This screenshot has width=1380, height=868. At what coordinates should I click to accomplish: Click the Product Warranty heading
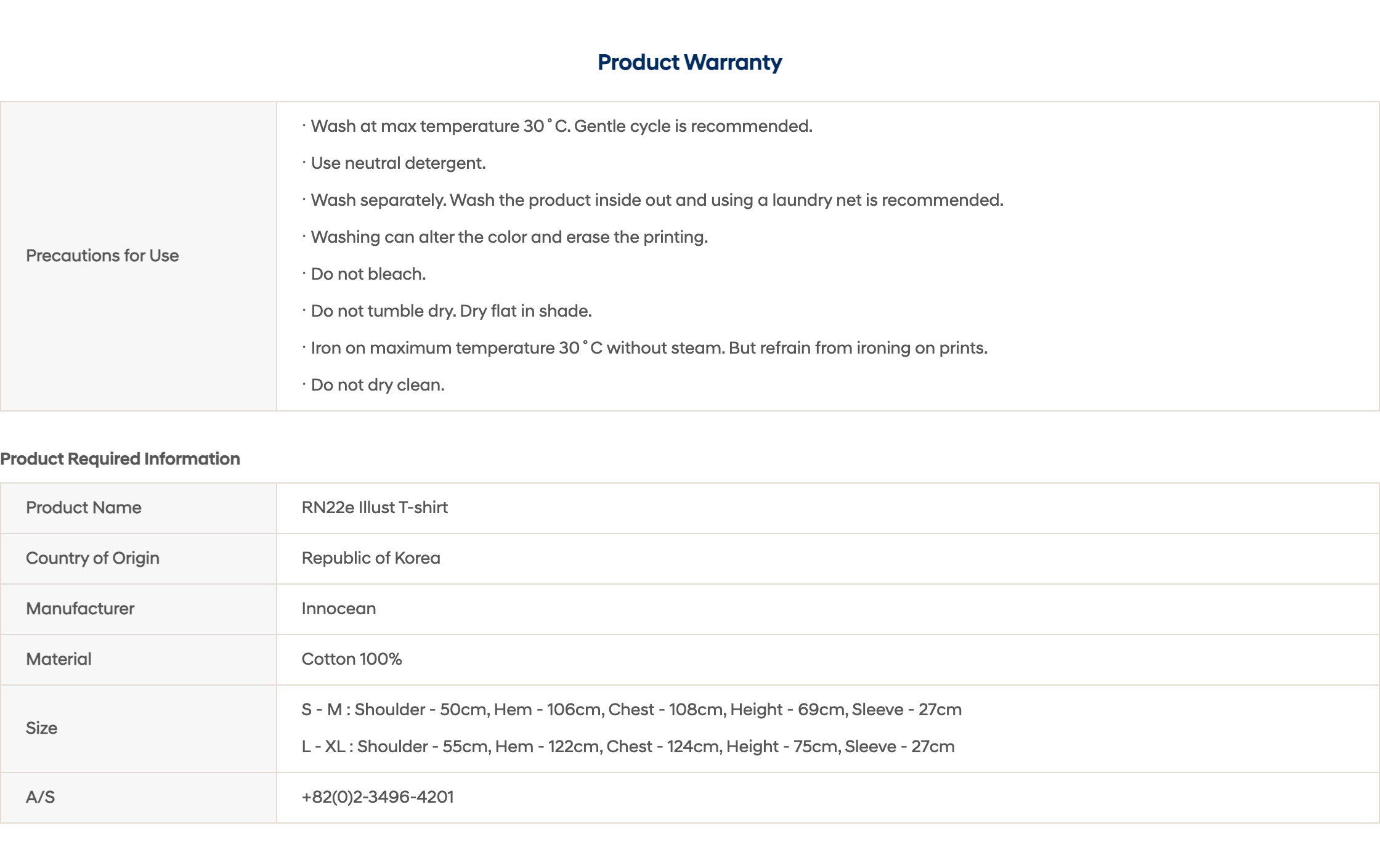(689, 62)
